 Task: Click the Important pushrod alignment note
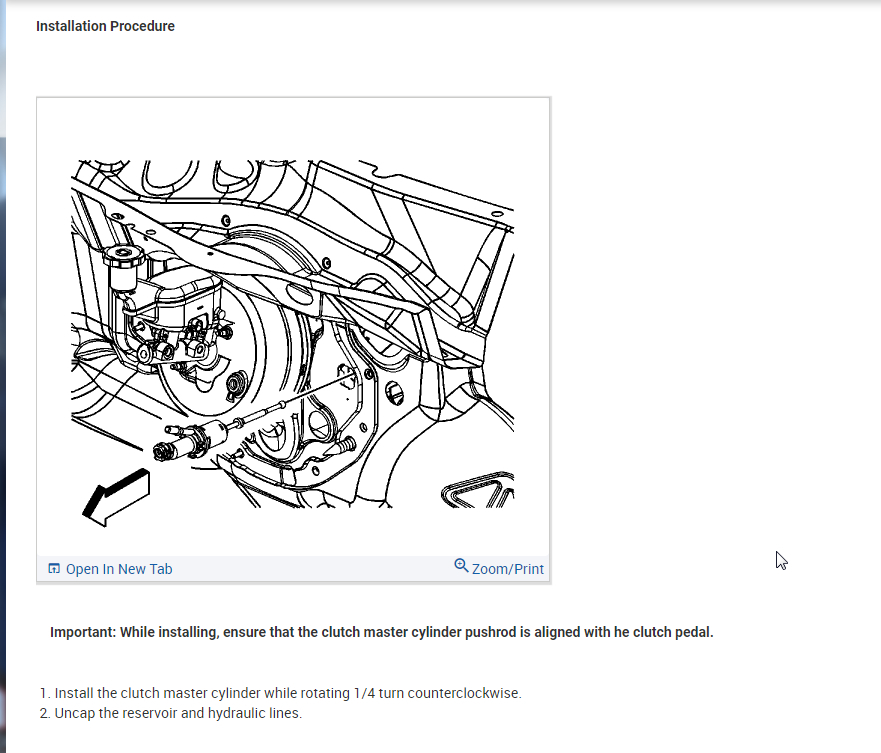click(x=382, y=632)
